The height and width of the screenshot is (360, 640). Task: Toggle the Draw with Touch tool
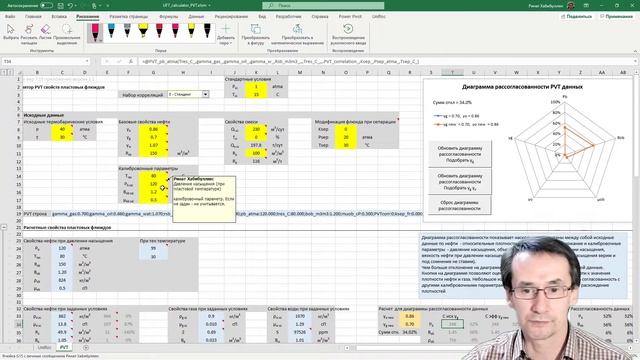click(29, 33)
